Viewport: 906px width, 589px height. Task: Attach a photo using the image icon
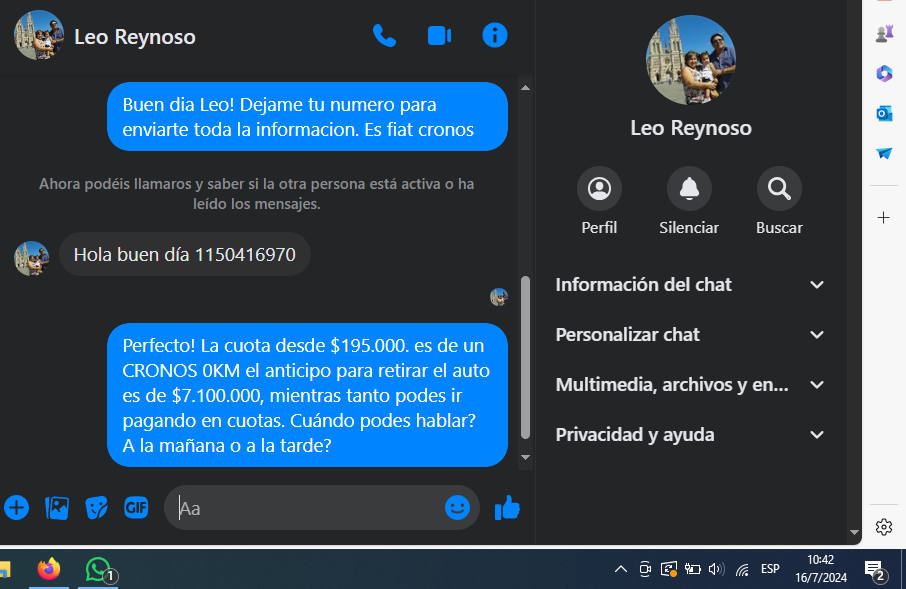pyautogui.click(x=57, y=508)
